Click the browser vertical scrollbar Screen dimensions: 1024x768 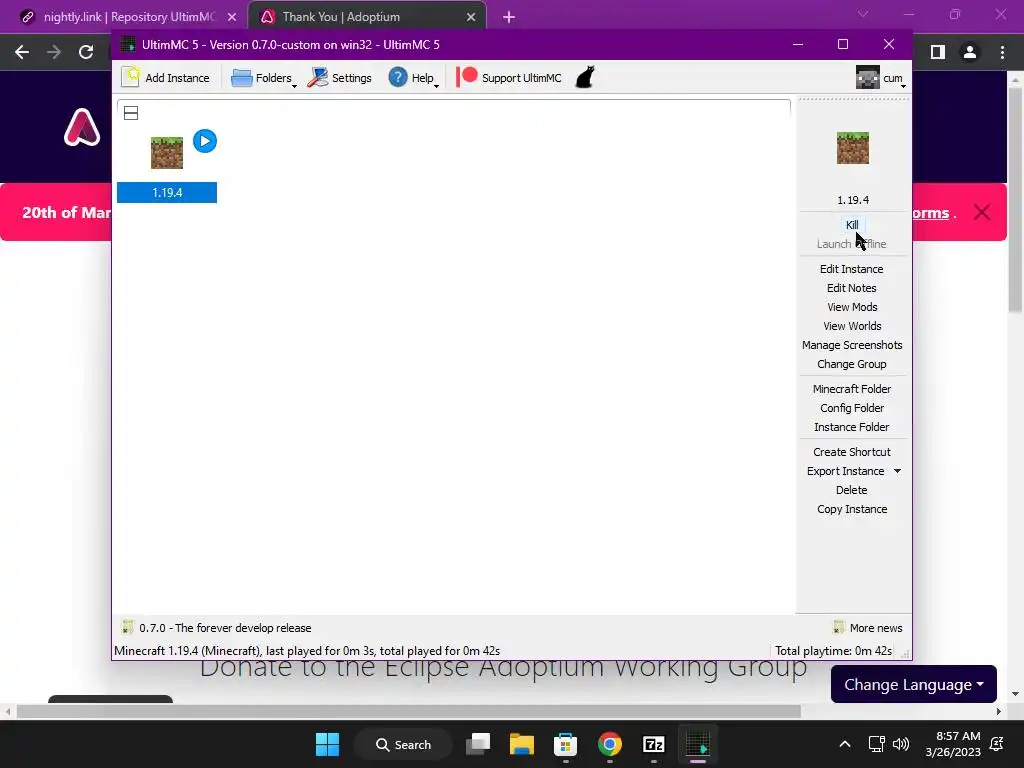(1015, 200)
